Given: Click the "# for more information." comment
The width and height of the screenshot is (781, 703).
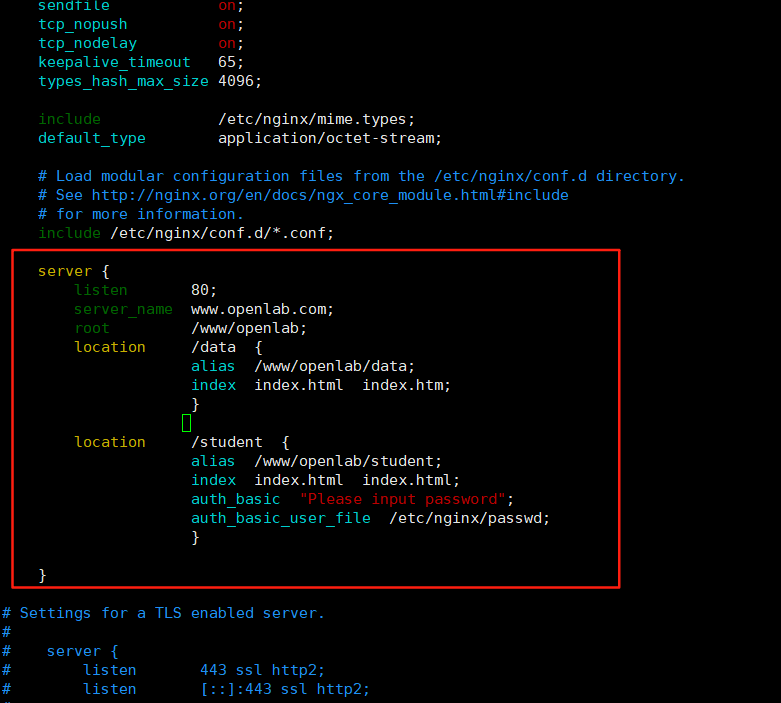Looking at the screenshot, I should pyautogui.click(x=141, y=214).
